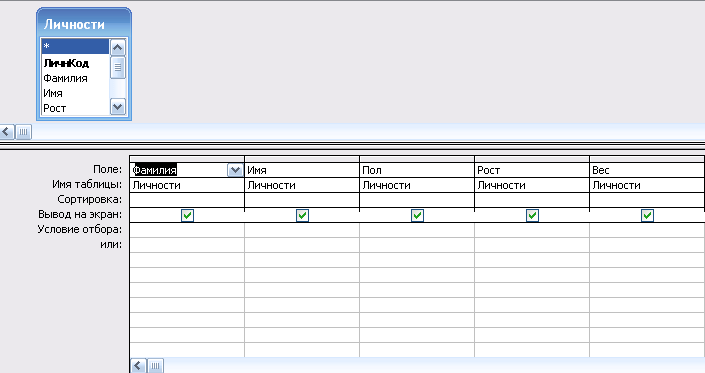Click left arrow of upper pane scrollbar
Viewport: 705px width, 373px height.
(x=7, y=132)
